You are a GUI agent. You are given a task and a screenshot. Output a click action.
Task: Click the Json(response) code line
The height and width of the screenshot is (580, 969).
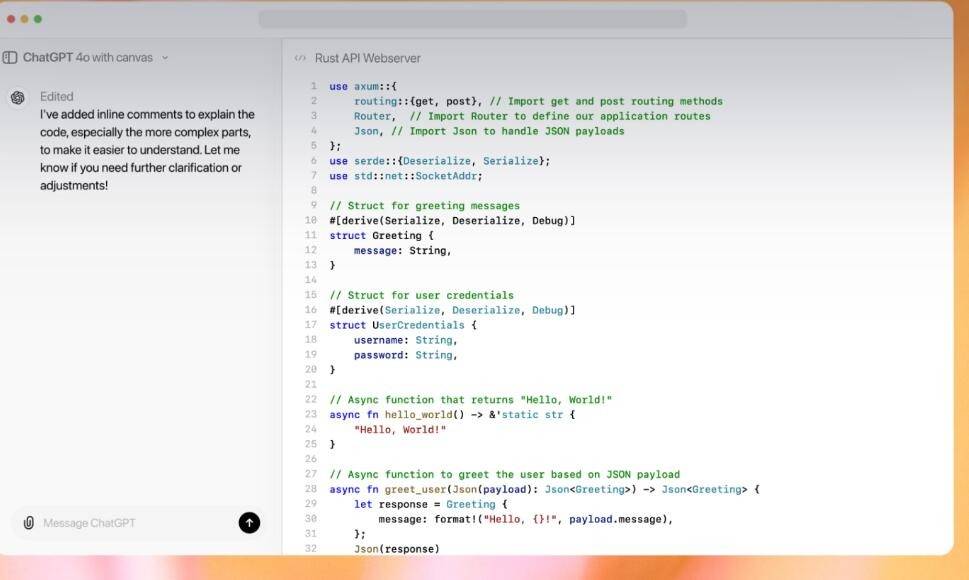(397, 548)
